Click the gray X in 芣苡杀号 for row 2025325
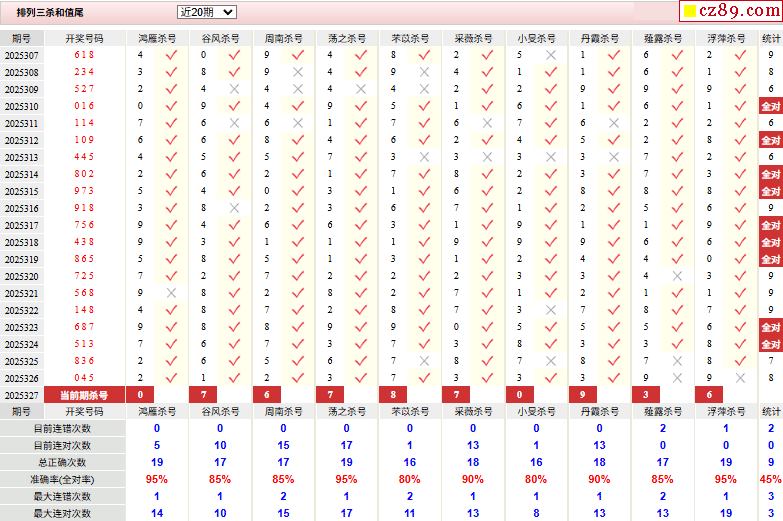Image resolution: width=783 pixels, height=521 pixels. click(424, 361)
